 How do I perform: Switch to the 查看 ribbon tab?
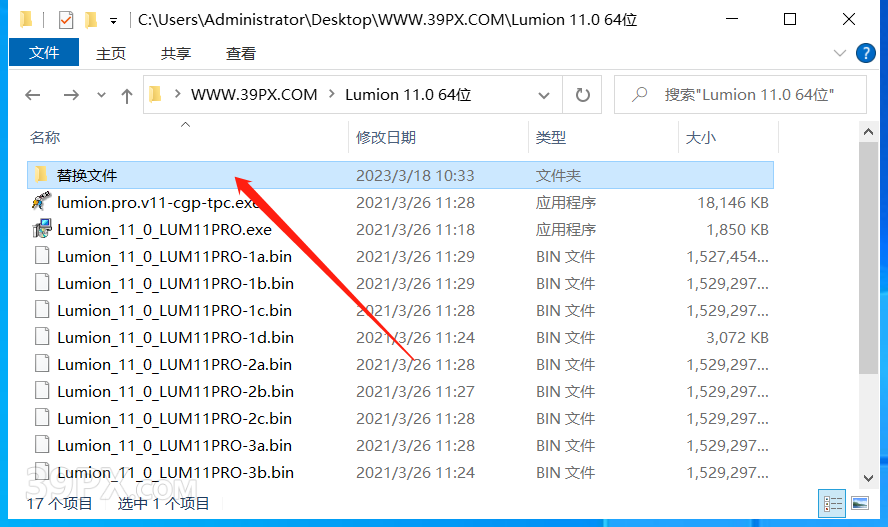241,53
